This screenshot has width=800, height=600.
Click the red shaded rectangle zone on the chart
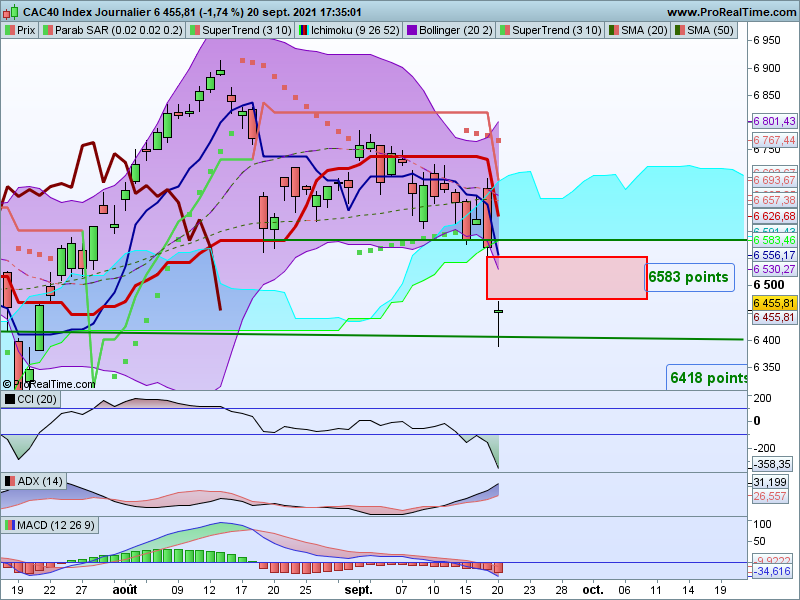coord(566,278)
